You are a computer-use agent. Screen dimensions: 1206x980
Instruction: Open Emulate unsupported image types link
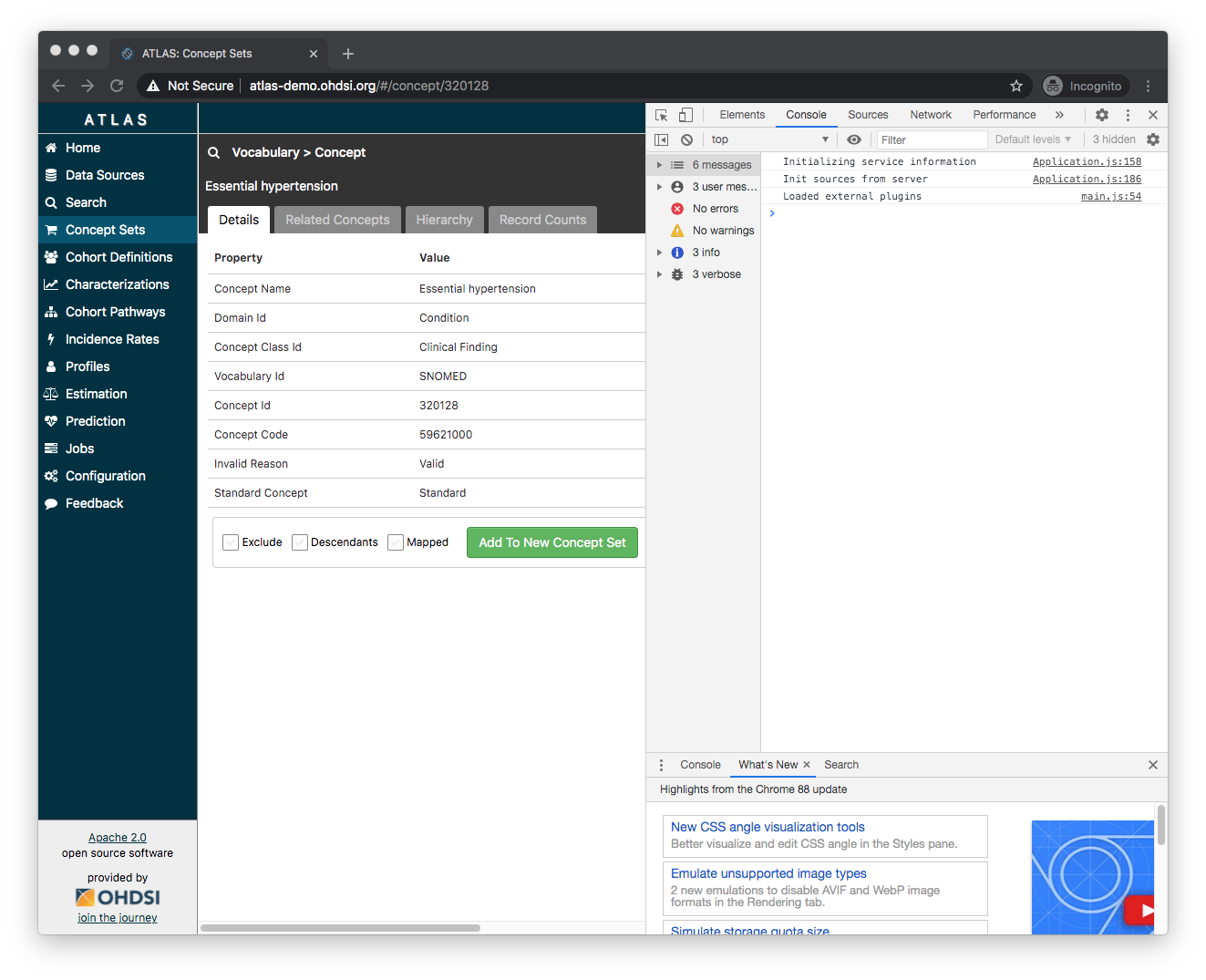768,873
